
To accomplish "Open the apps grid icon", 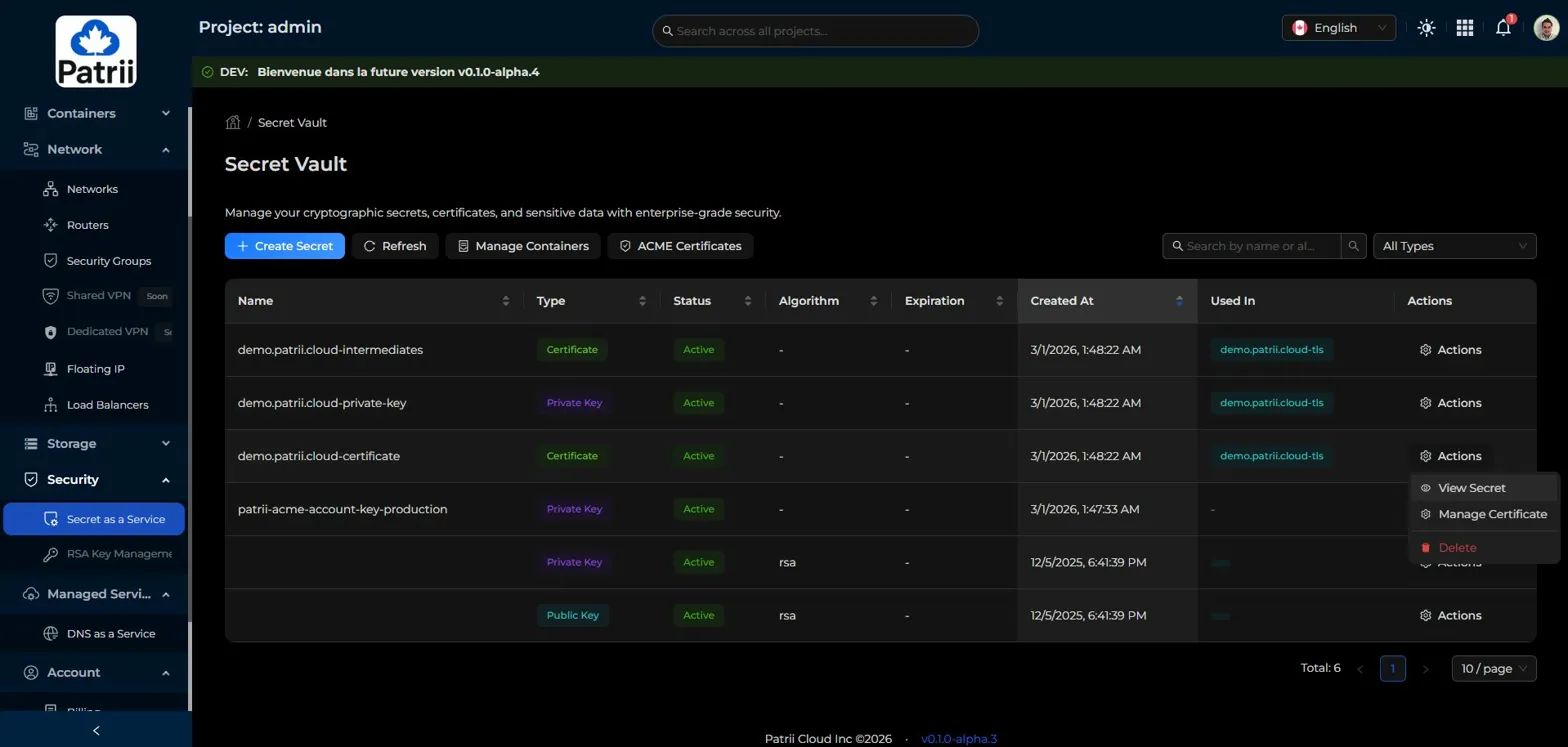I will [x=1465, y=28].
